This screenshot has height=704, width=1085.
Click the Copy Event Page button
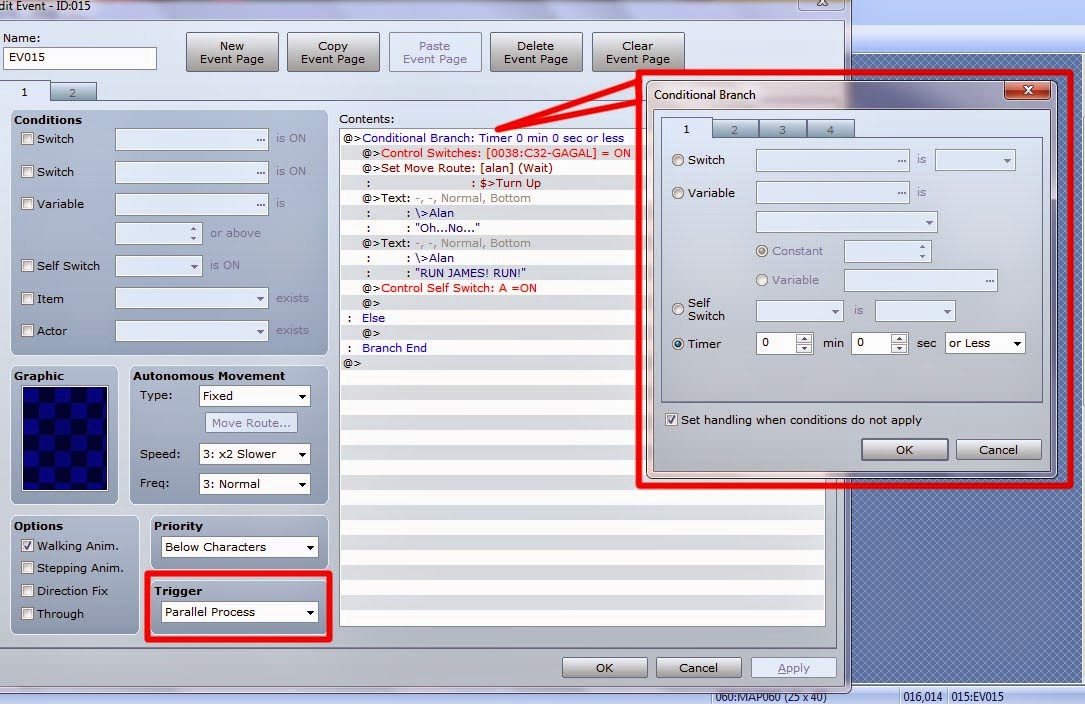[x=333, y=53]
